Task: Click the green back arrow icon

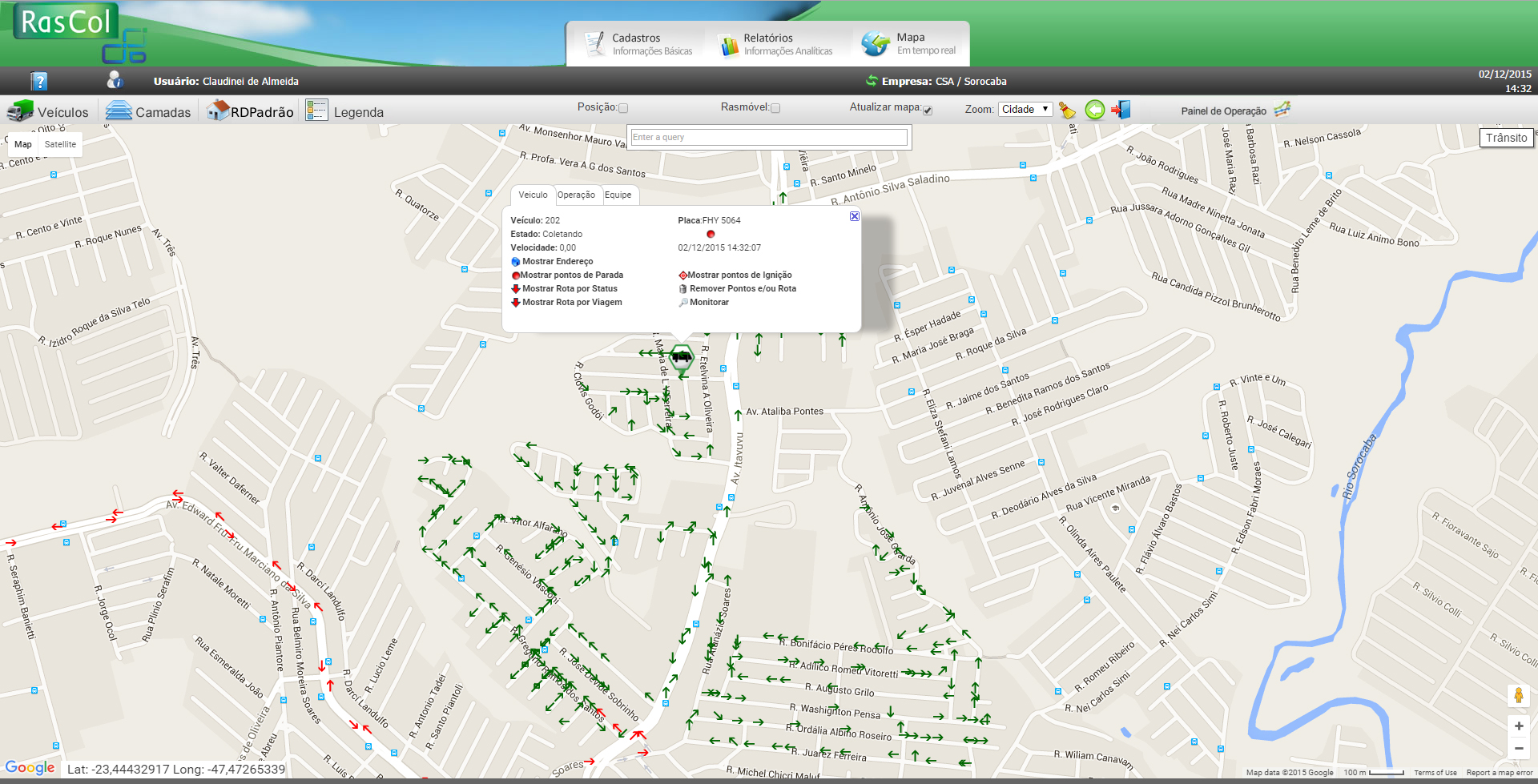Action: (1094, 110)
